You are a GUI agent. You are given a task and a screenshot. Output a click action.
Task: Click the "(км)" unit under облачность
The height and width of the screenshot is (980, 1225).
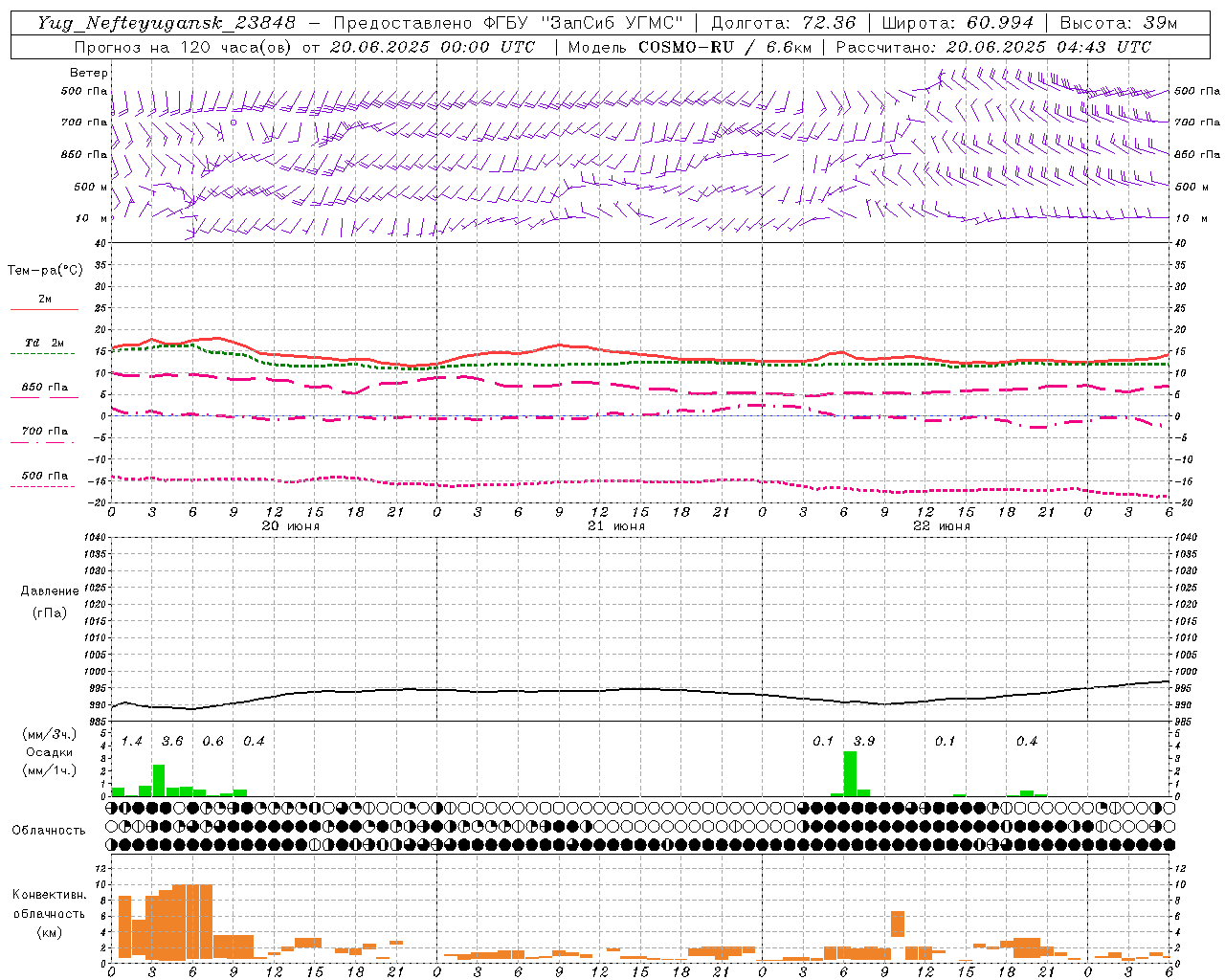50,932
